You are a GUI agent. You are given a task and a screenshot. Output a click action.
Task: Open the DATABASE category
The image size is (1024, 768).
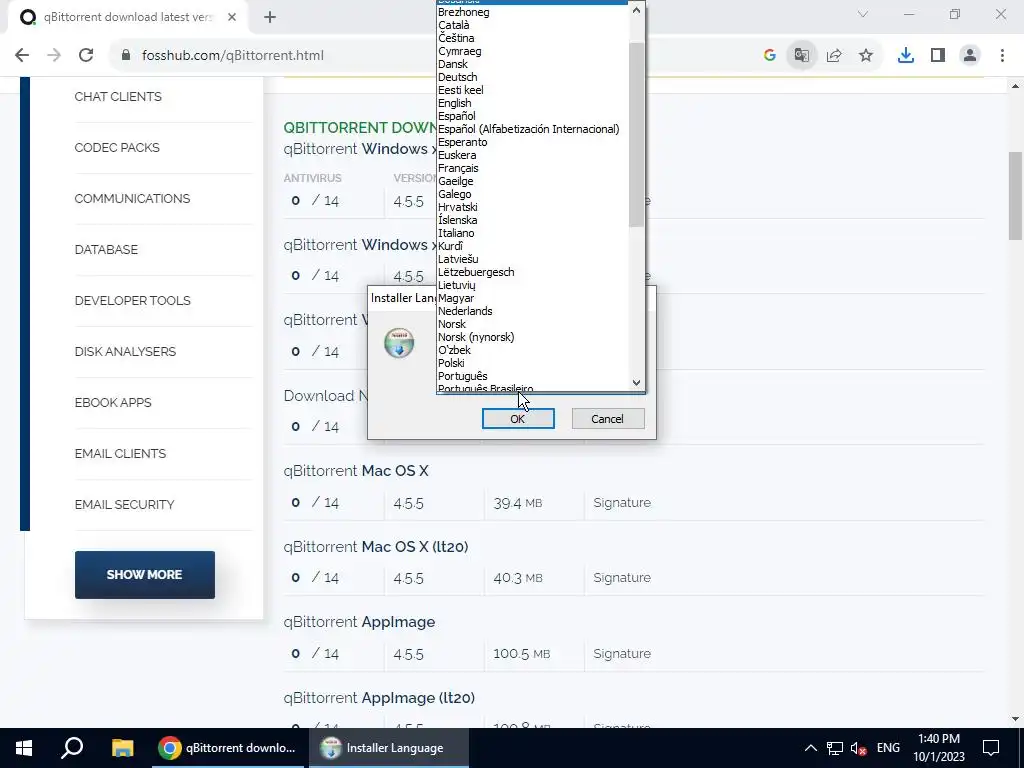[x=106, y=249]
